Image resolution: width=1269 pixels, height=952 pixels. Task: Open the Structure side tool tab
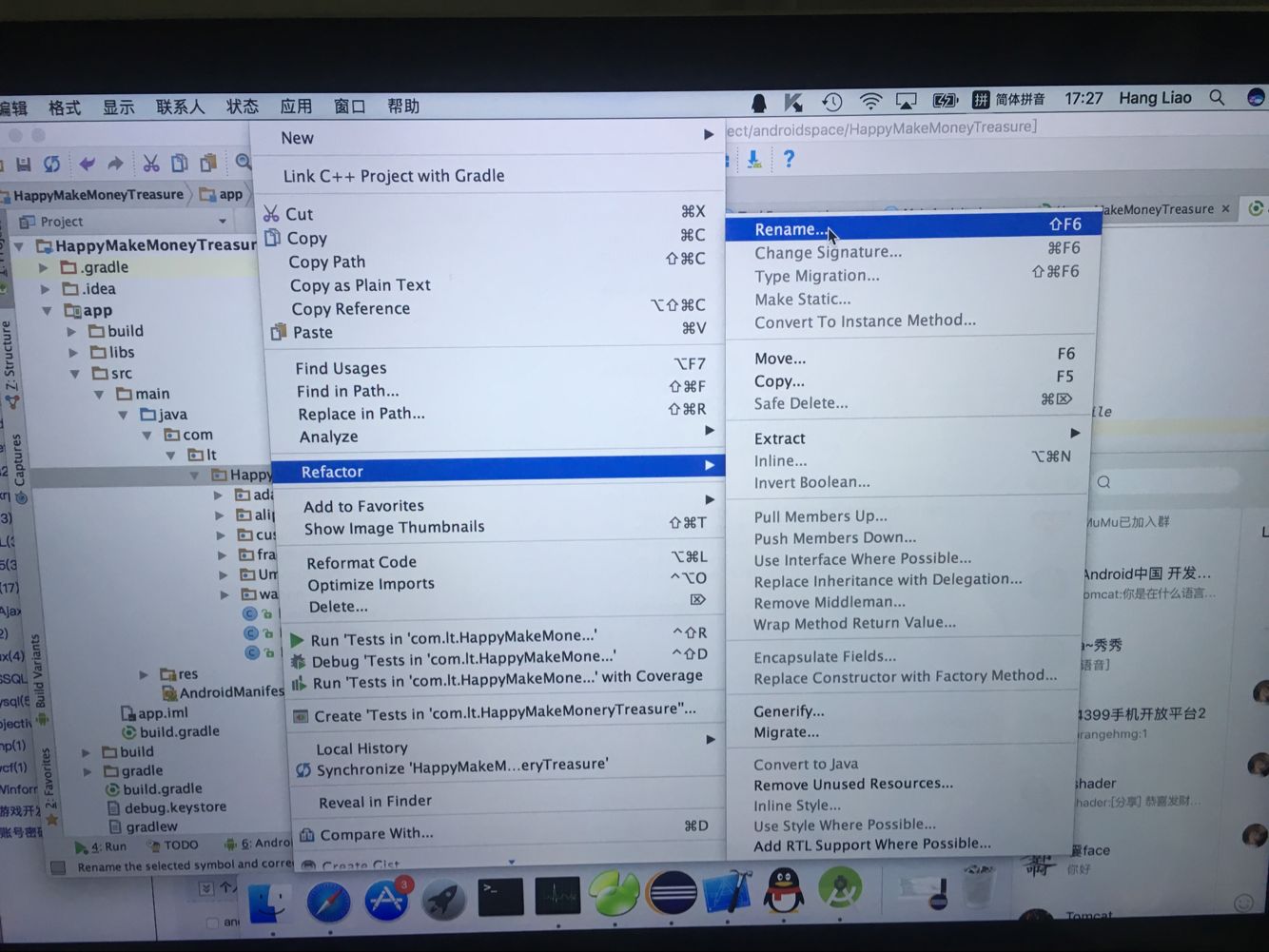(x=9, y=365)
